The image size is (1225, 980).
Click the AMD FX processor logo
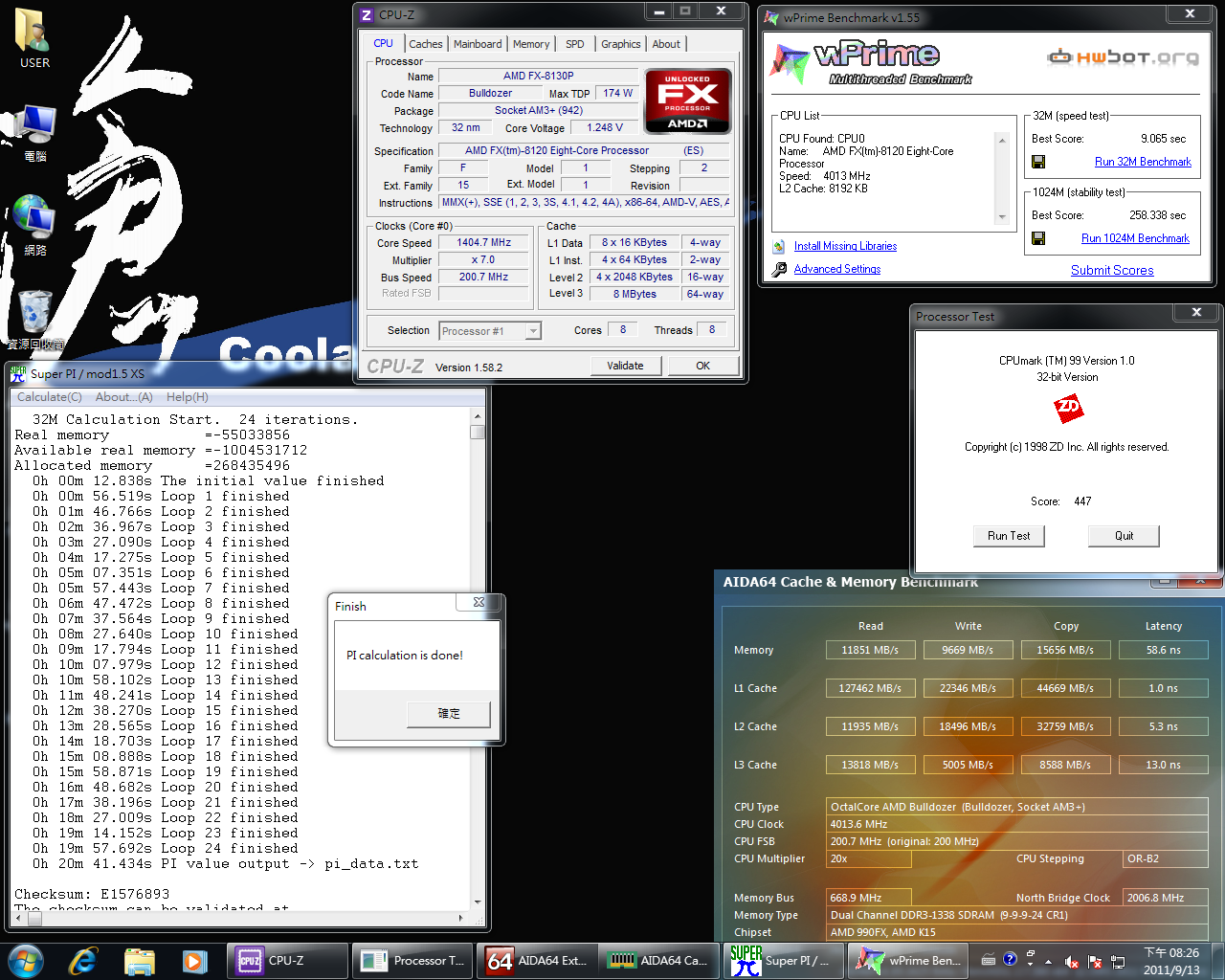pos(688,100)
